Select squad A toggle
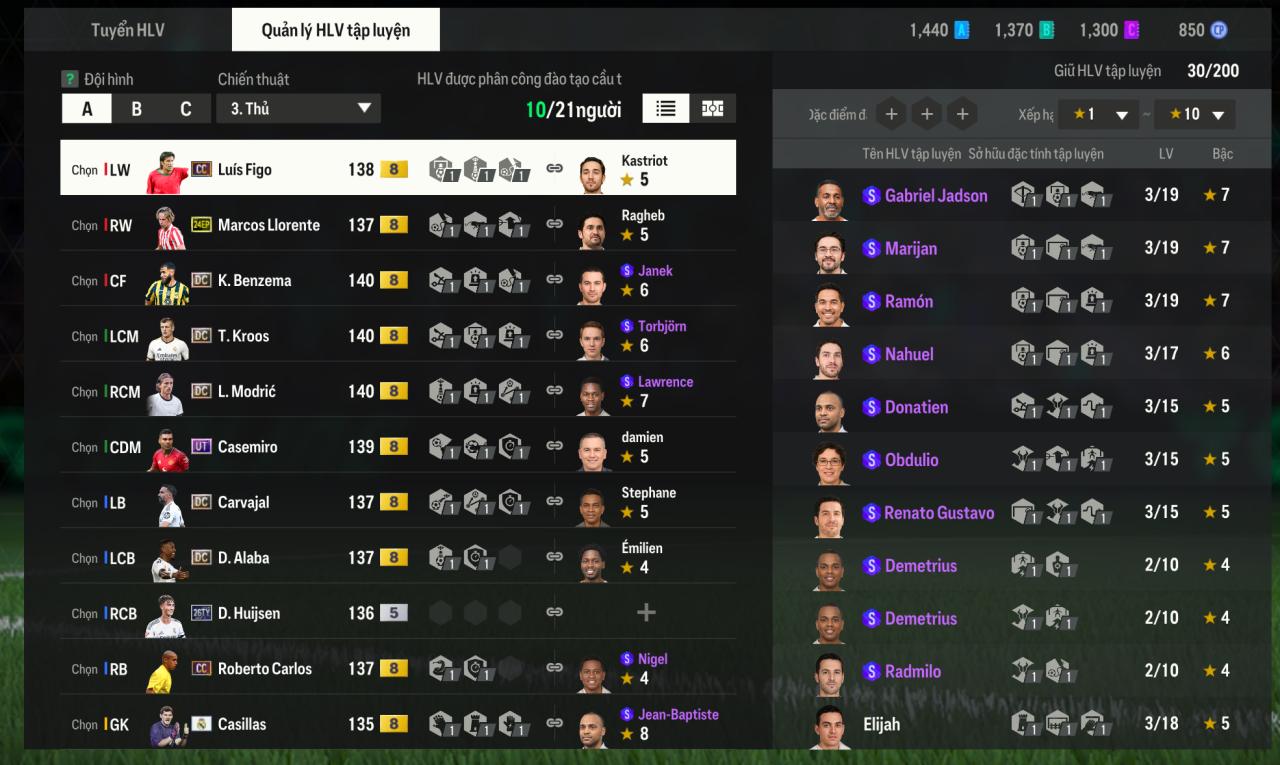Screen dimensions: 1280x765 tap(87, 109)
